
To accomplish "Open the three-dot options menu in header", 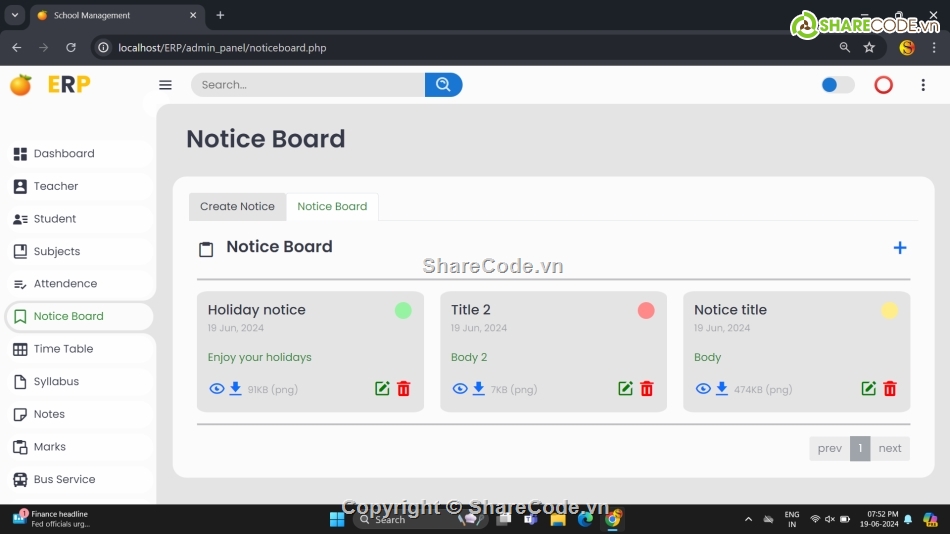I will pyautogui.click(x=923, y=85).
